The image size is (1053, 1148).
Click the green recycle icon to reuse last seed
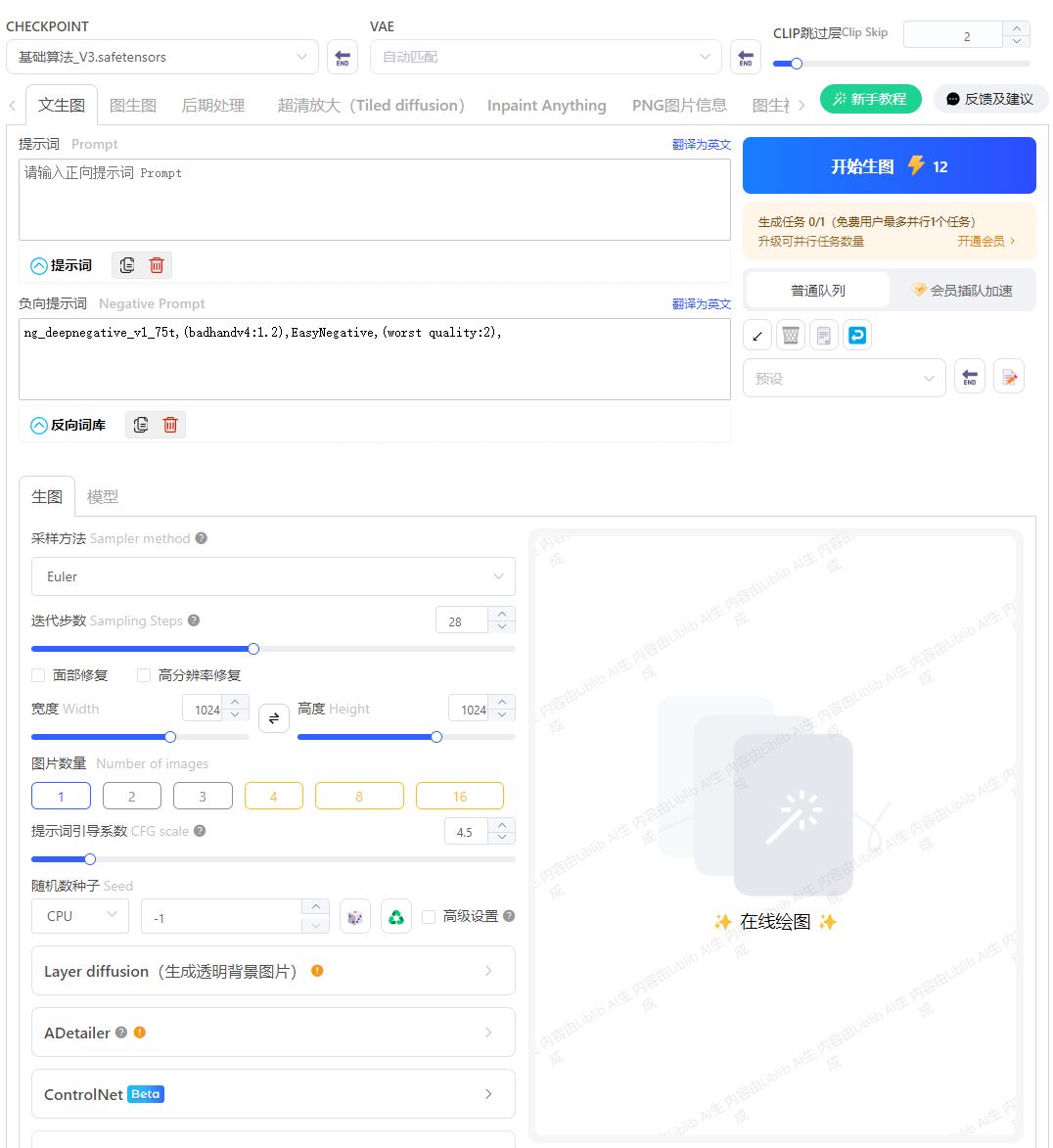pos(396,916)
